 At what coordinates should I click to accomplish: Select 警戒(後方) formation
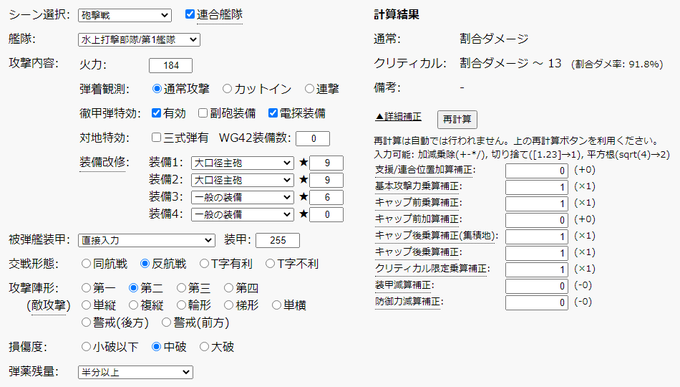86,322
